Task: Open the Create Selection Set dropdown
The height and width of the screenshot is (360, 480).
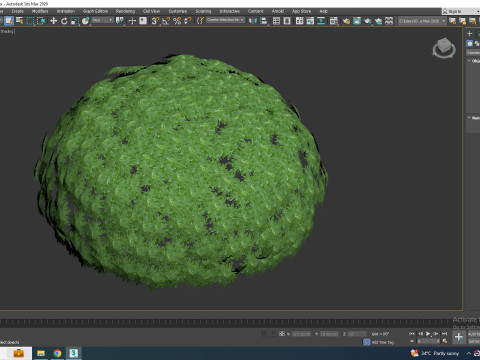Action: click(225, 20)
